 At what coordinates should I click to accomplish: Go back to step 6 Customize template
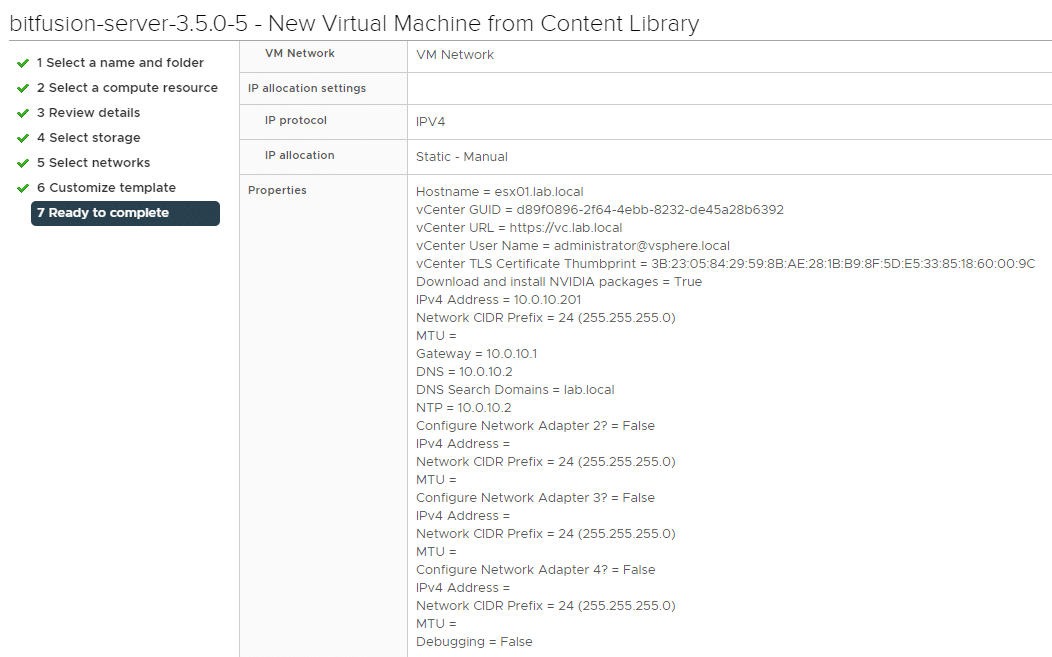coord(106,187)
